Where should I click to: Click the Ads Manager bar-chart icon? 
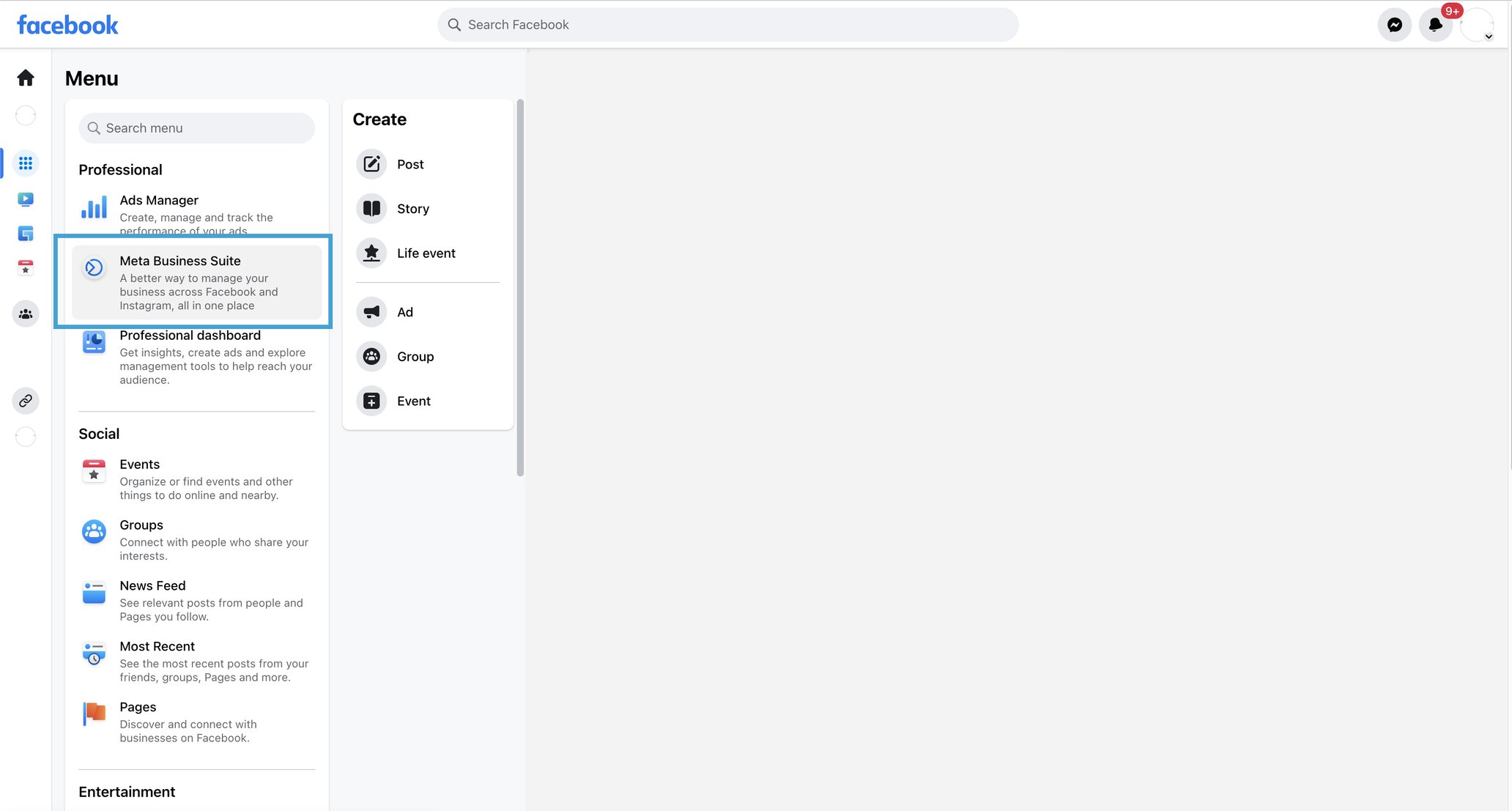click(94, 208)
